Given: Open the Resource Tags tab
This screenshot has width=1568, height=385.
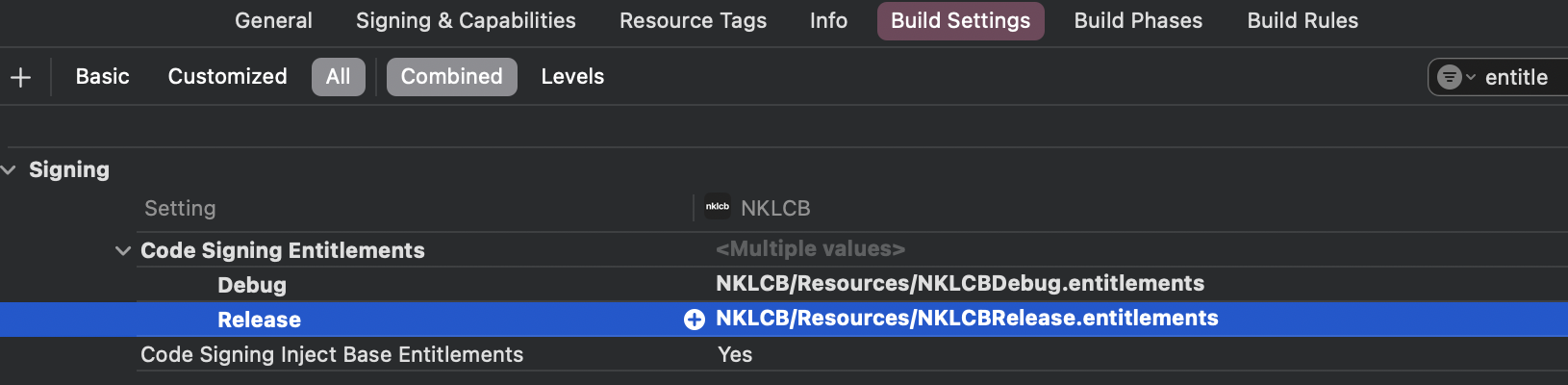Looking at the screenshot, I should (x=693, y=21).
